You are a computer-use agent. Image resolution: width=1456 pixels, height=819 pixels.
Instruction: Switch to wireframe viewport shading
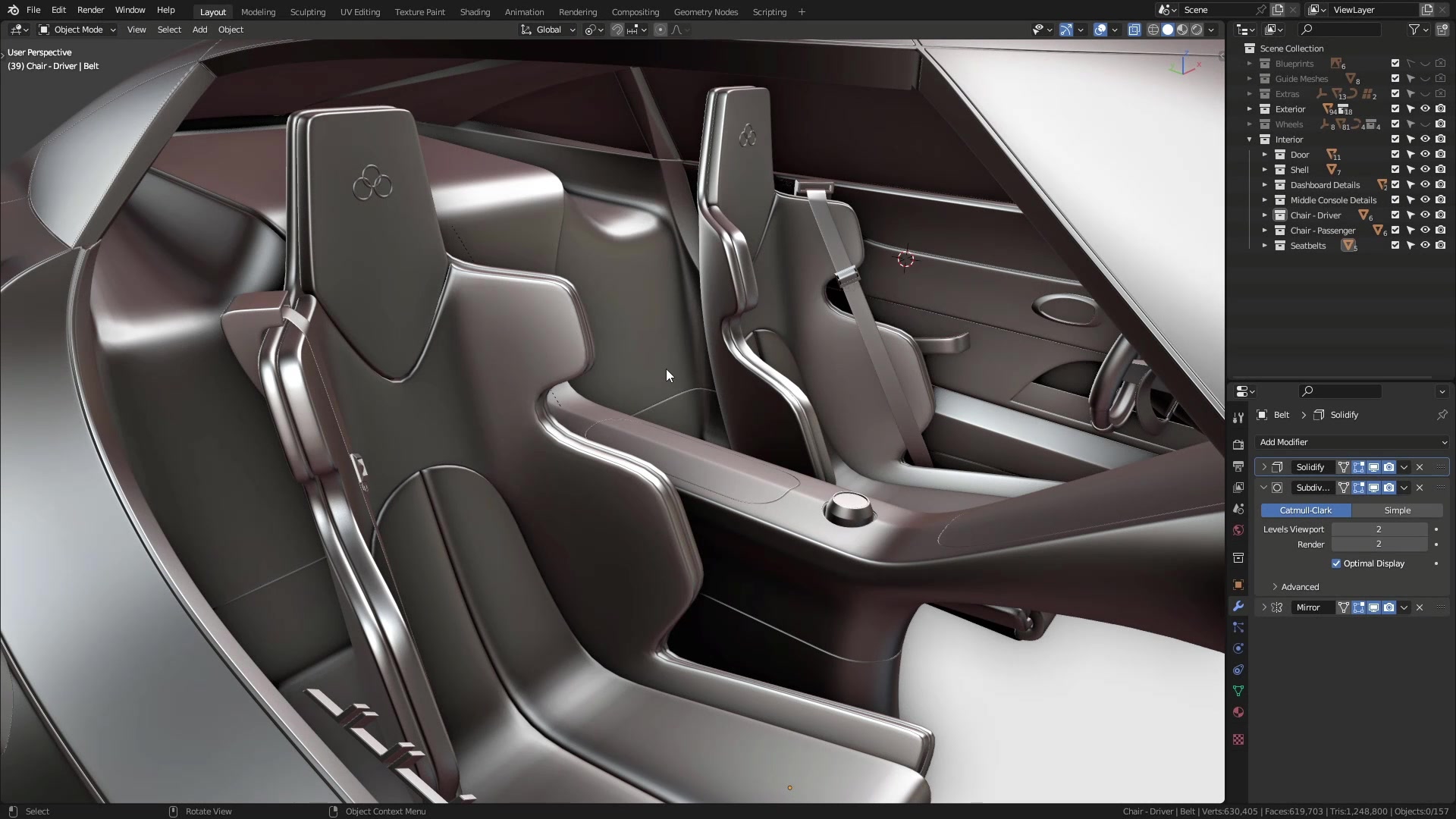(x=1153, y=30)
